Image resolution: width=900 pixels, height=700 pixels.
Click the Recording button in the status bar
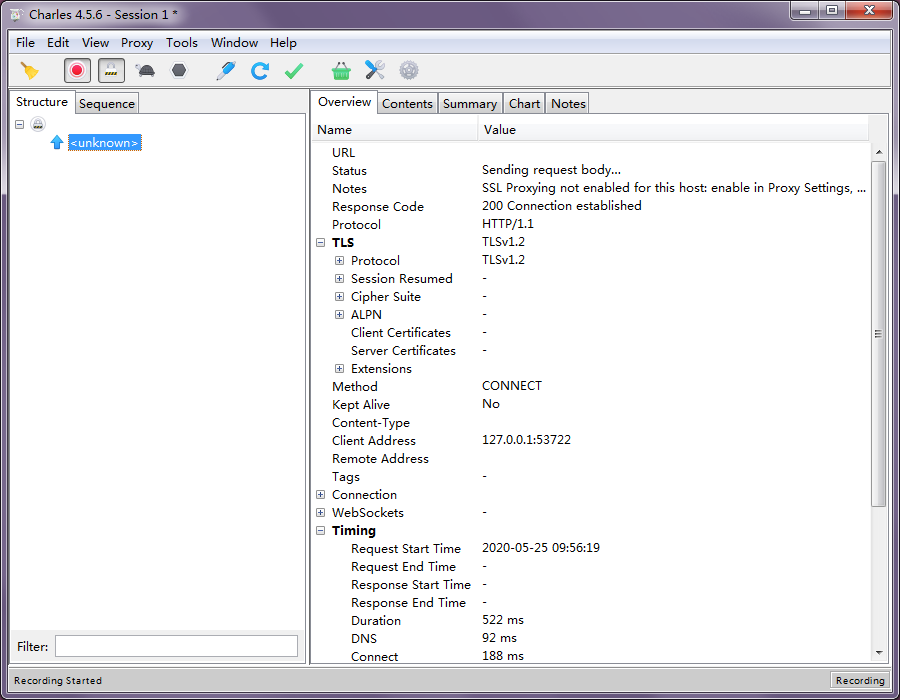(860, 680)
